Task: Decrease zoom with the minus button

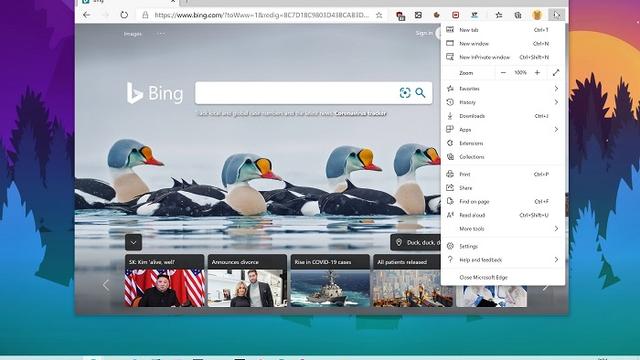Action: [503, 72]
